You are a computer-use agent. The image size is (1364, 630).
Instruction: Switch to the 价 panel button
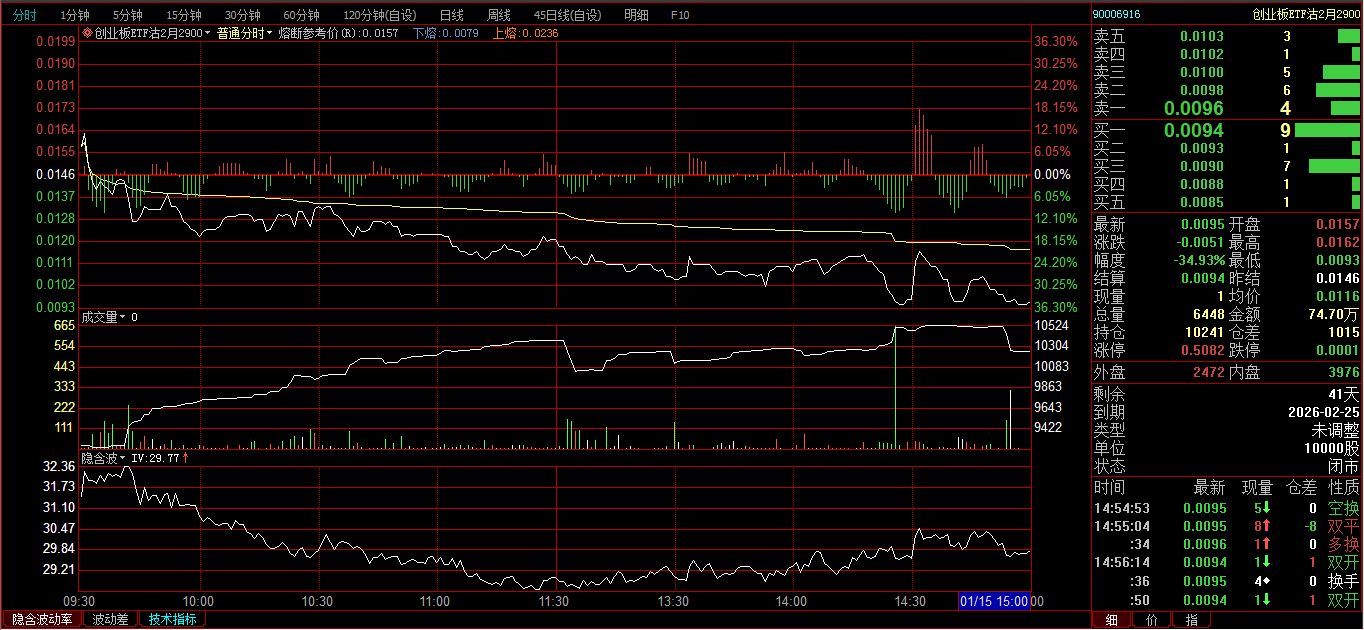1151,620
